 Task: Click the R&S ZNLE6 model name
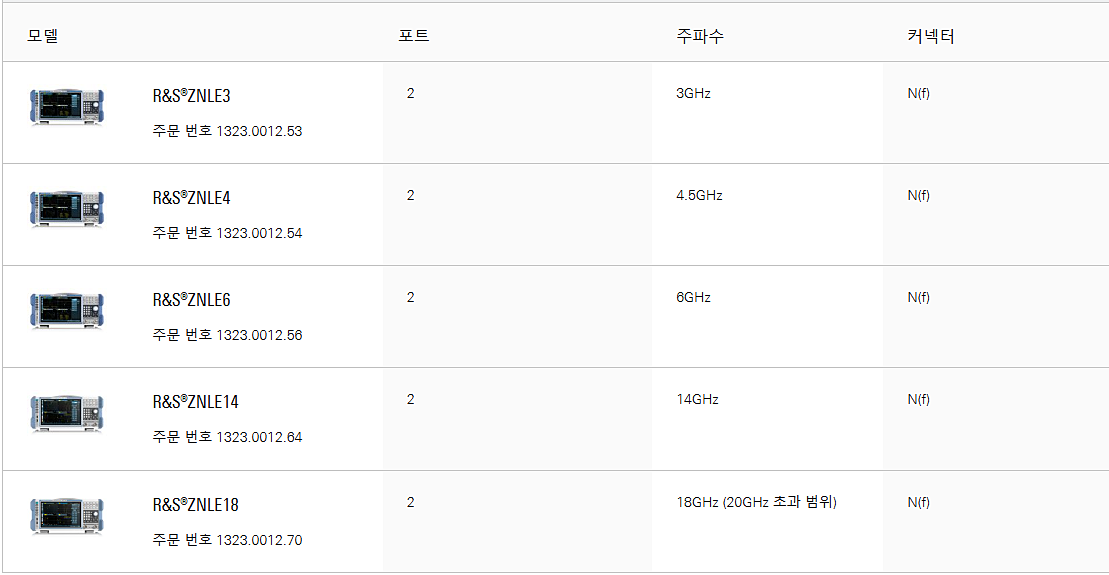pos(192,299)
